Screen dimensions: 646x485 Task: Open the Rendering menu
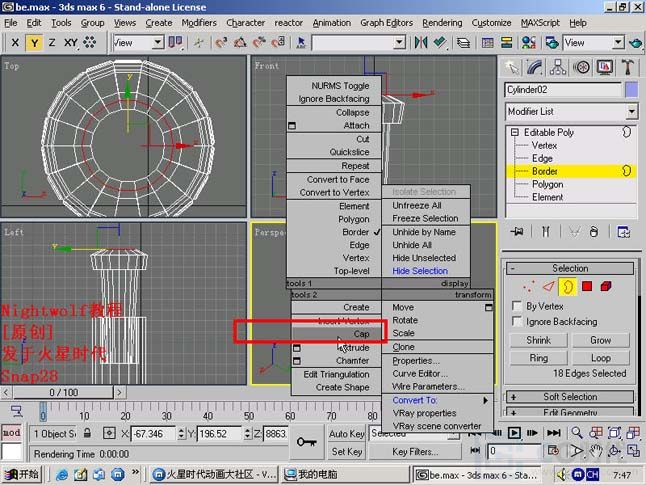442,23
